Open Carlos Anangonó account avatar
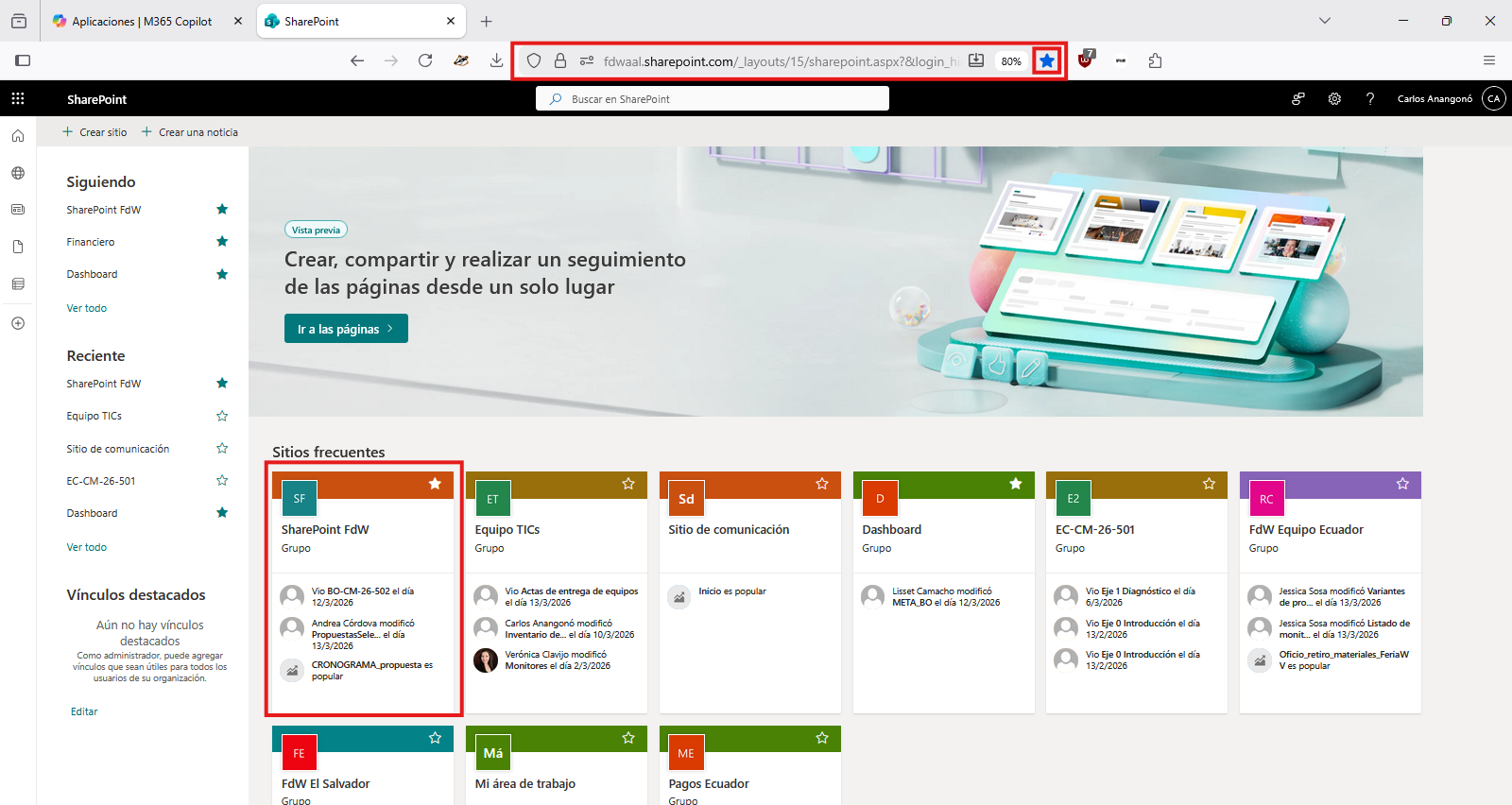1512x805 pixels. point(1494,98)
